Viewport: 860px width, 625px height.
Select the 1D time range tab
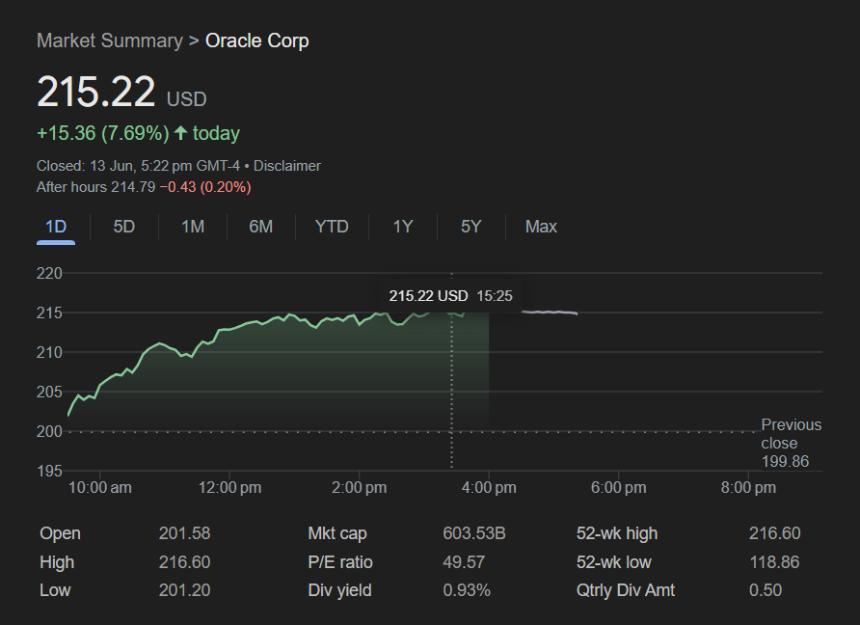[56, 227]
